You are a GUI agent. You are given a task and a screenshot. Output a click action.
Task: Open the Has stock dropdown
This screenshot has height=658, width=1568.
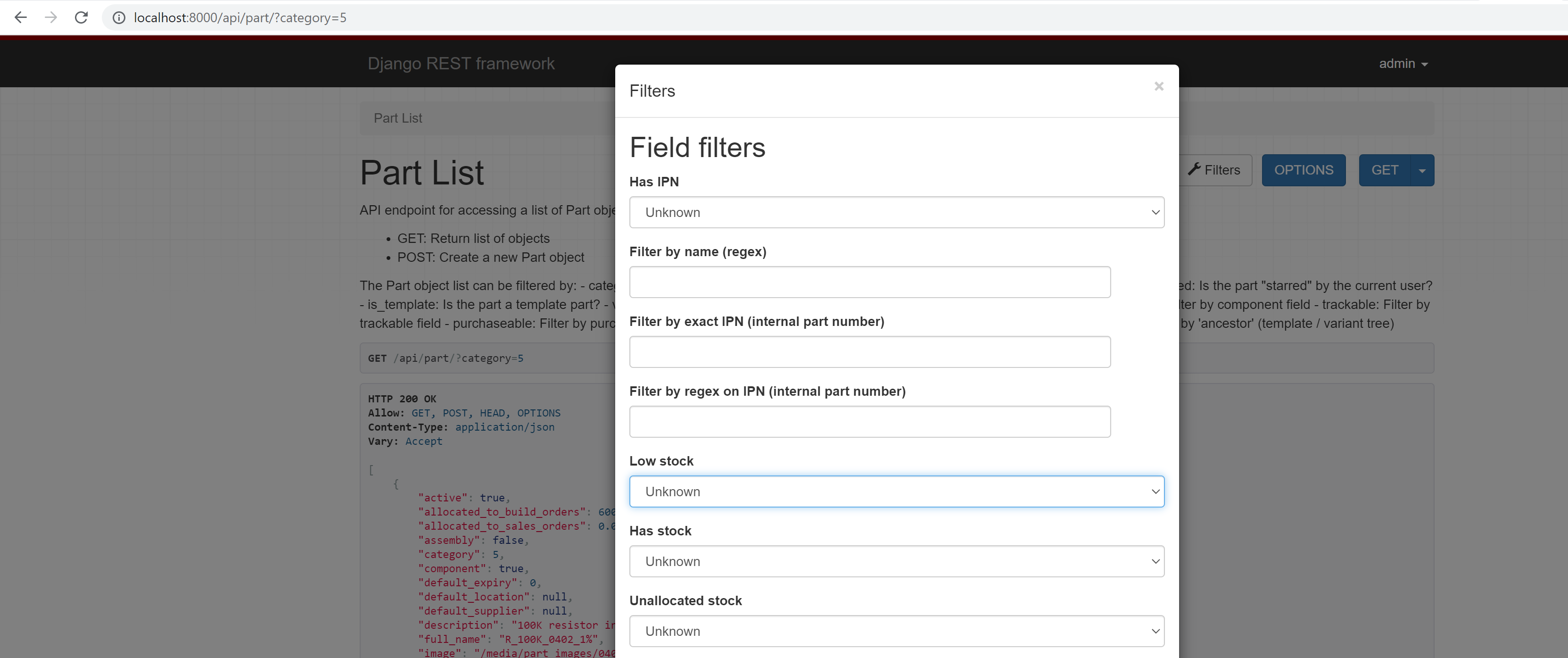click(897, 561)
